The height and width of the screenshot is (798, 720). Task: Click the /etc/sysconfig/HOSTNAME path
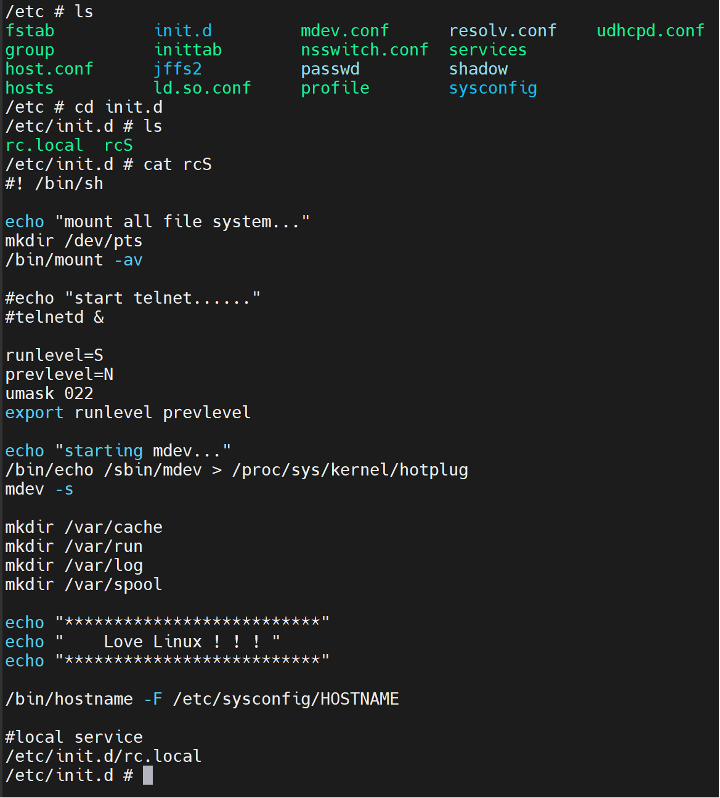click(285, 699)
